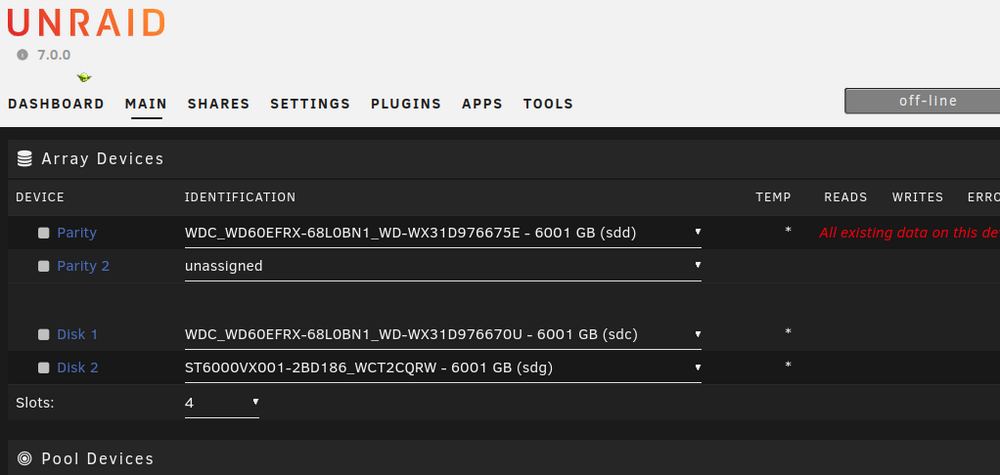Screen dimensions: 1000x475
Task: Click the Array Devices stack icon
Action: point(24,159)
